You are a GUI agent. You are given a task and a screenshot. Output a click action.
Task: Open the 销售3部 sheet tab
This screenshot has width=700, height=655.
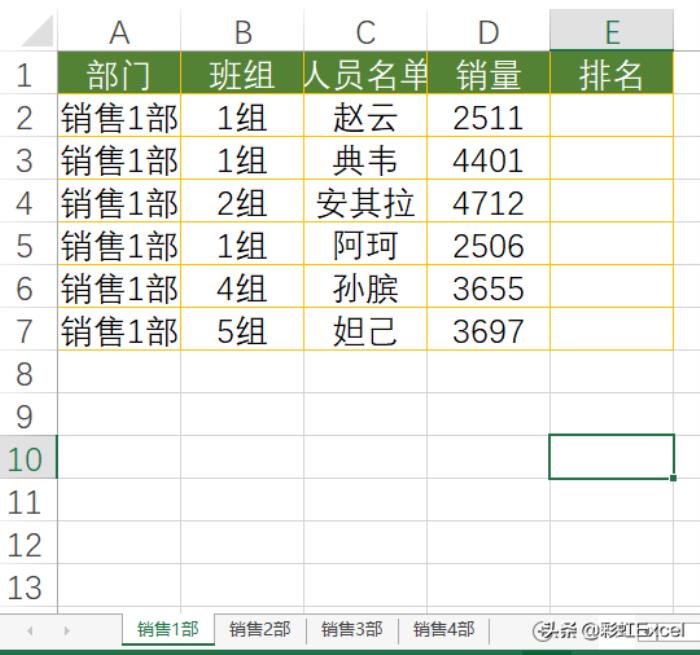[351, 629]
